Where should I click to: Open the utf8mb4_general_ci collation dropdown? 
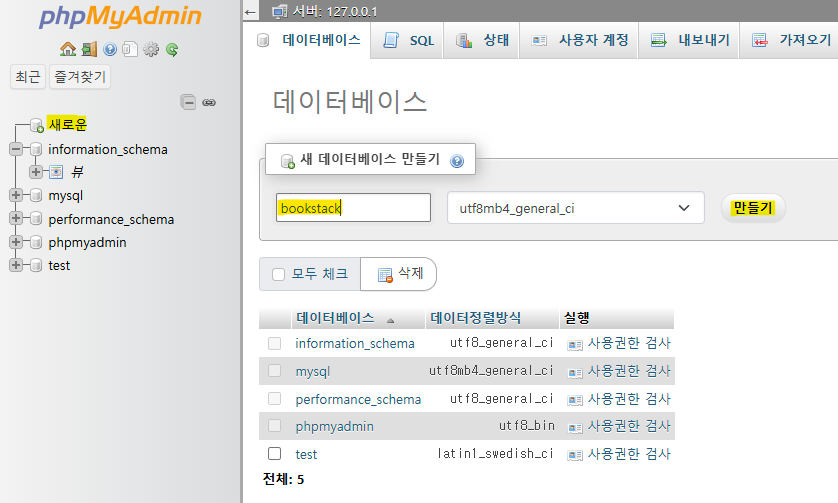pyautogui.click(x=576, y=208)
